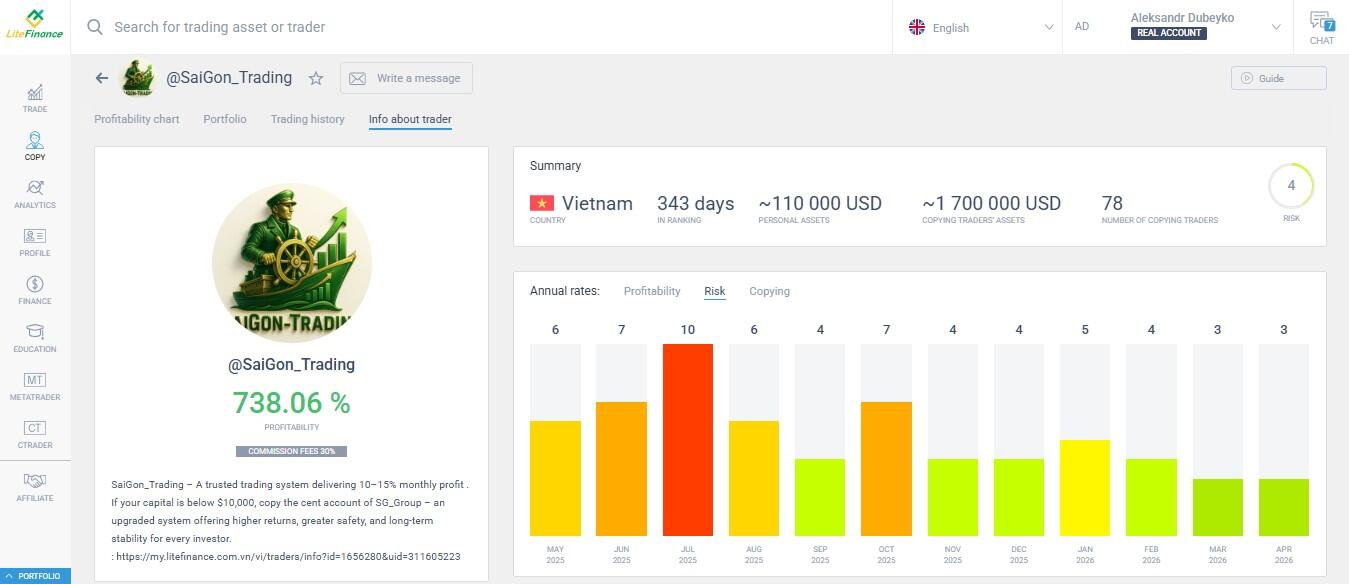Click the Summary heading
Screen dimensions: 1349x584
(555, 166)
